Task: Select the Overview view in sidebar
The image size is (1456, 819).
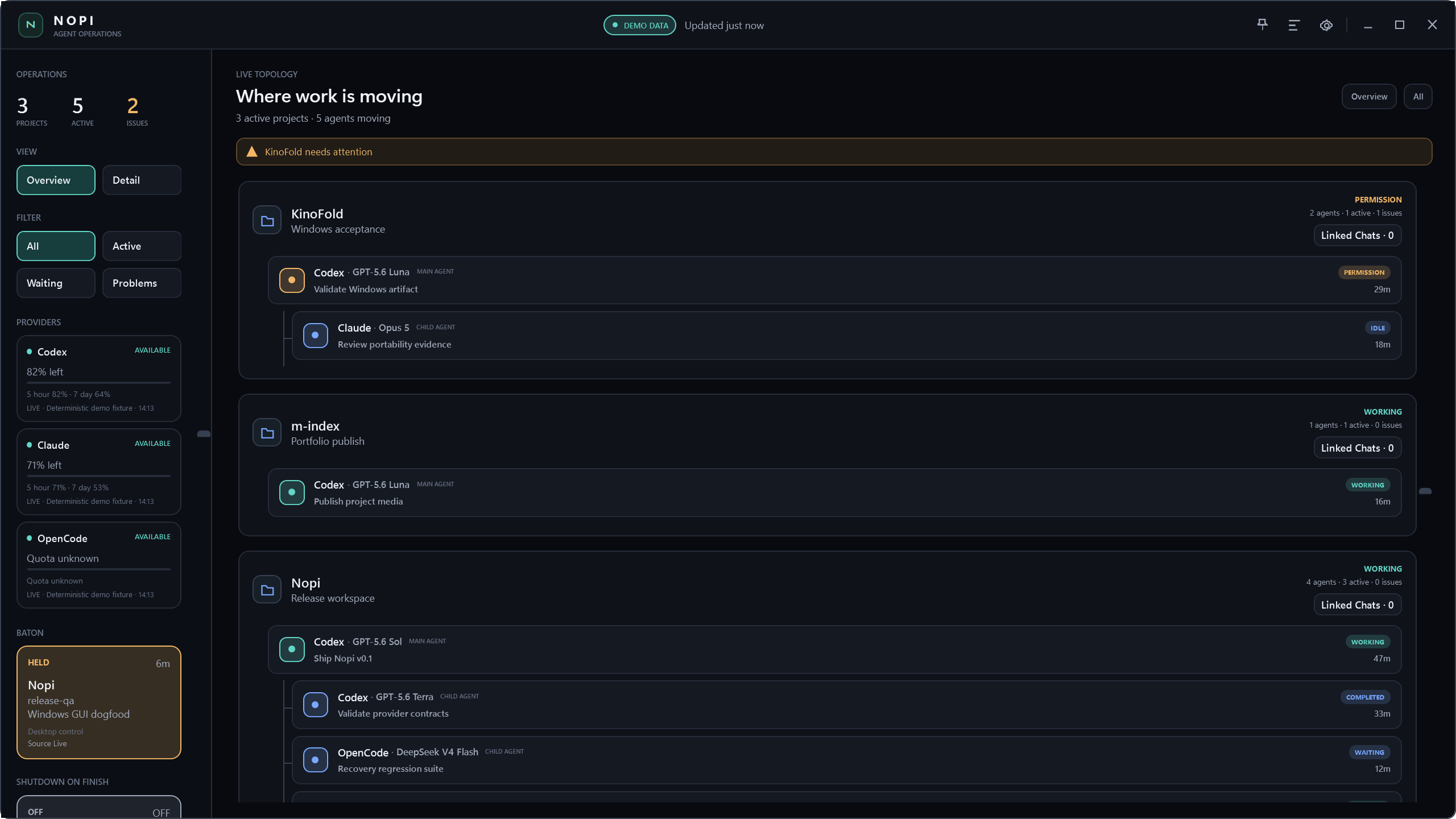Action: point(56,180)
